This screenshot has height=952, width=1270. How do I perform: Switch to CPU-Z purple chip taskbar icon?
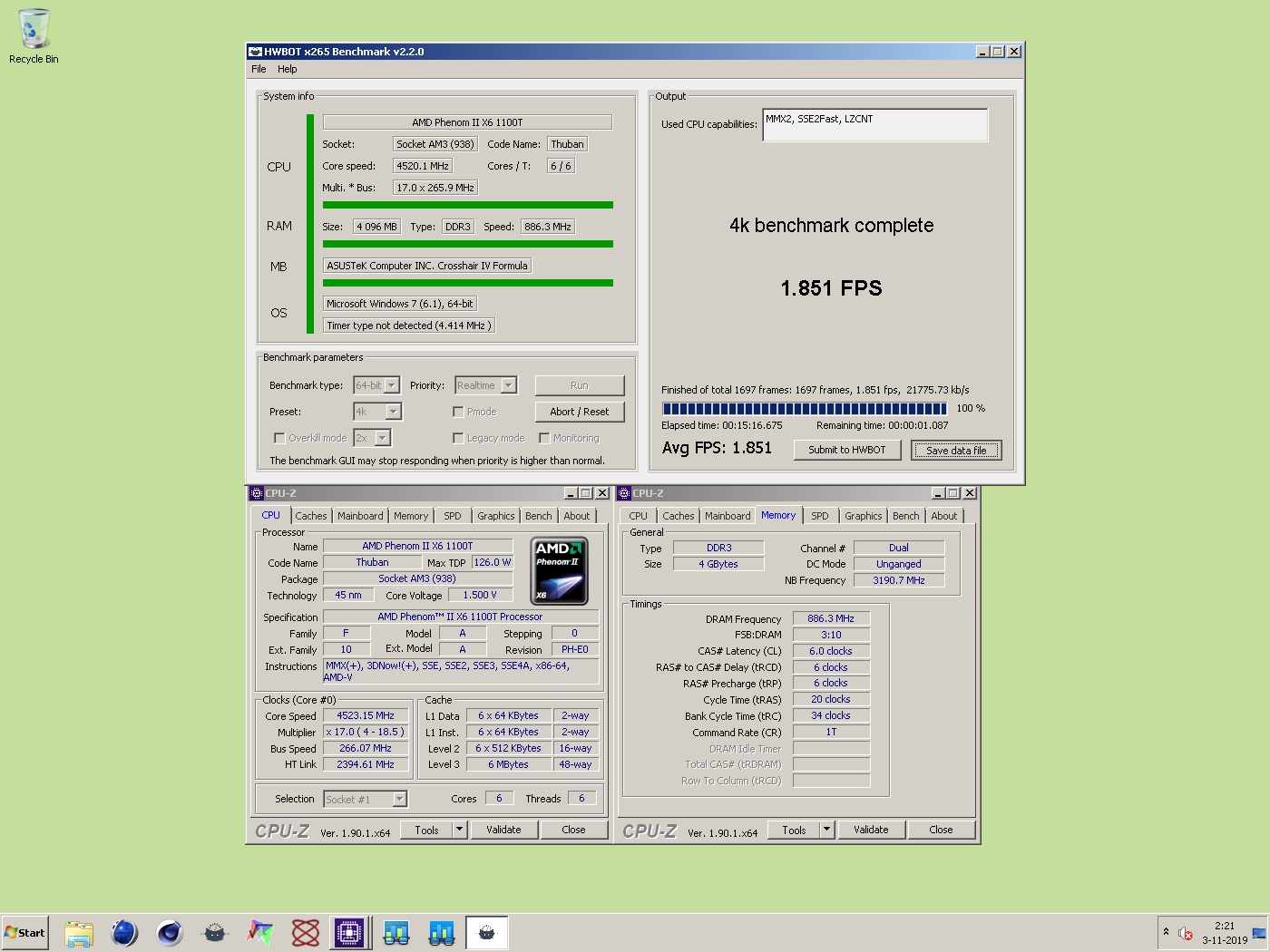pos(349,932)
